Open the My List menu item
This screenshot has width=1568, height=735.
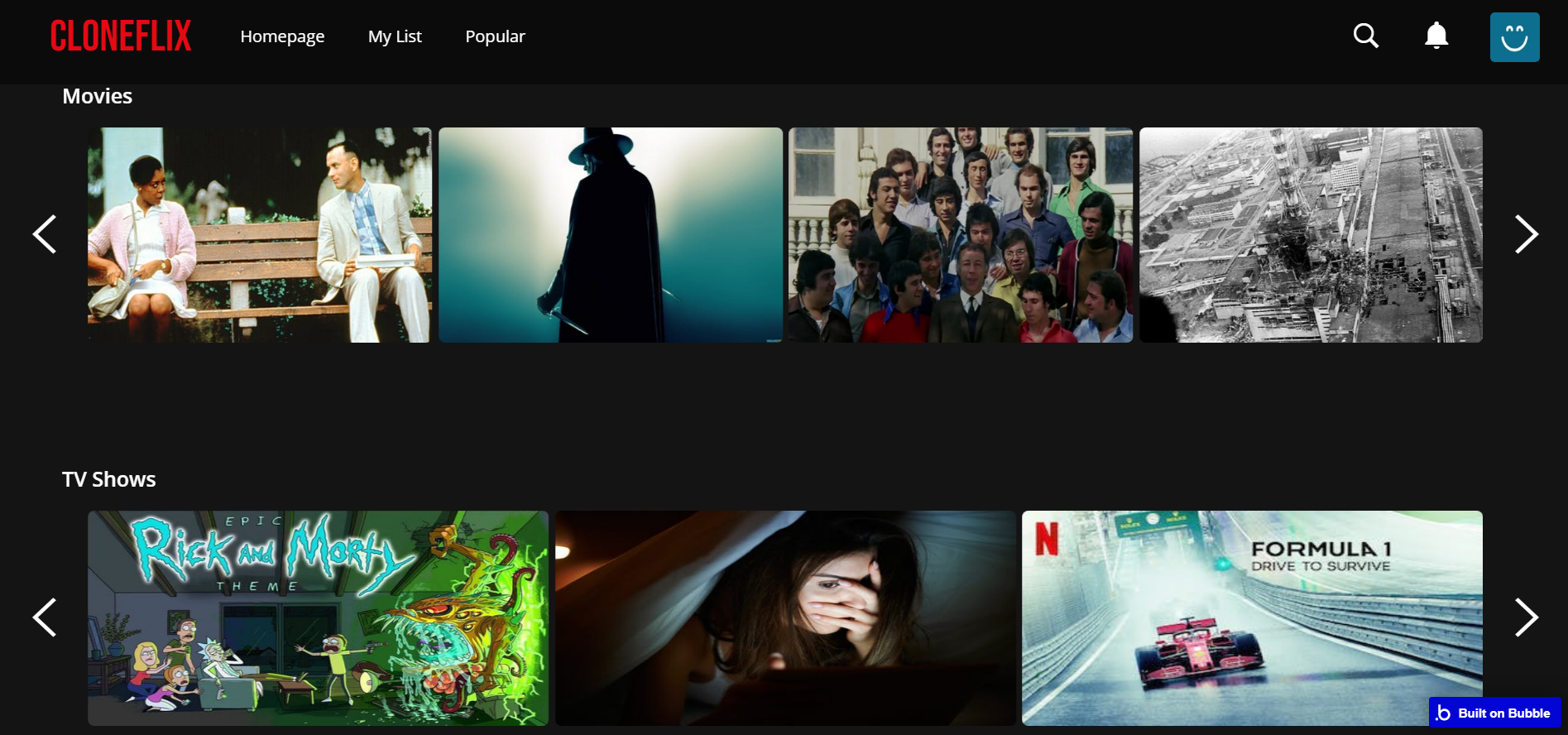395,36
